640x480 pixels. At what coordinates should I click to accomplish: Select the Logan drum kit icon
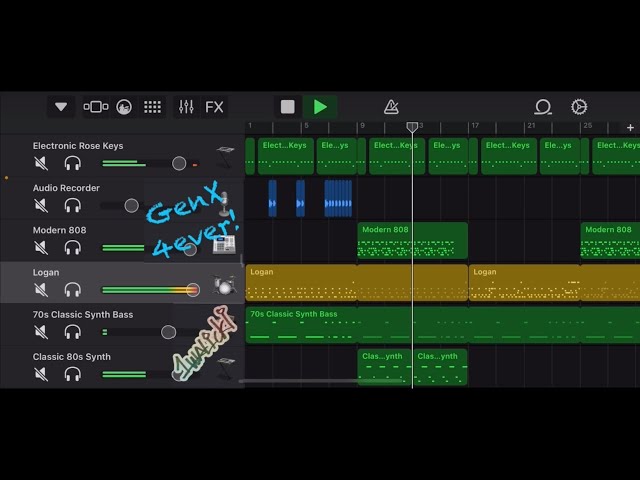[x=224, y=284]
